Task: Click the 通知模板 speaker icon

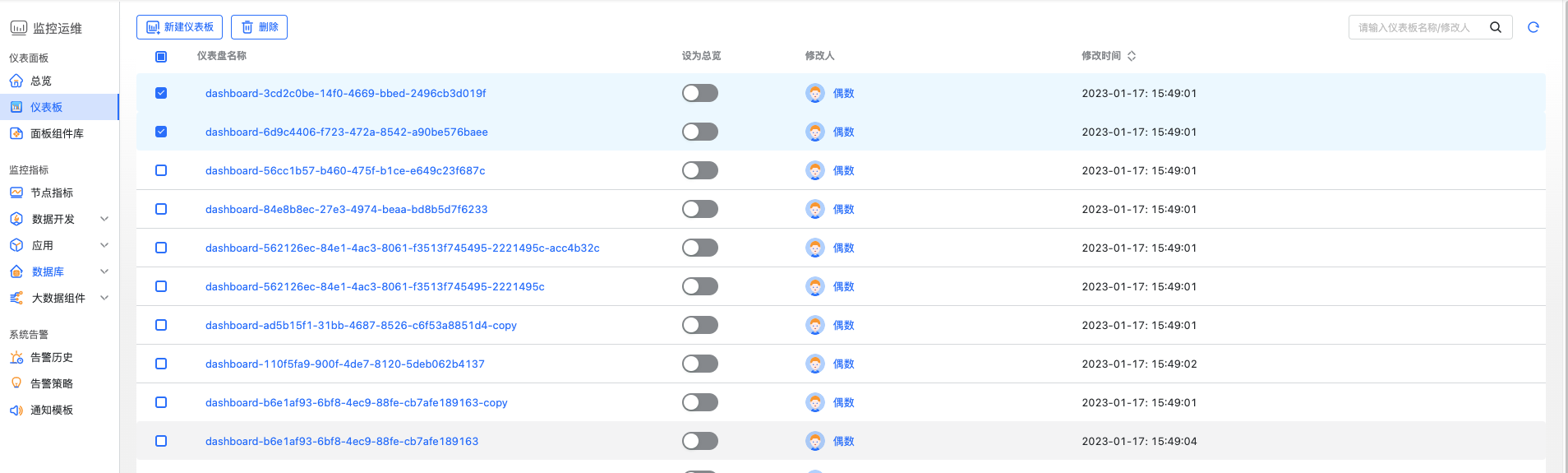Action: click(x=16, y=410)
